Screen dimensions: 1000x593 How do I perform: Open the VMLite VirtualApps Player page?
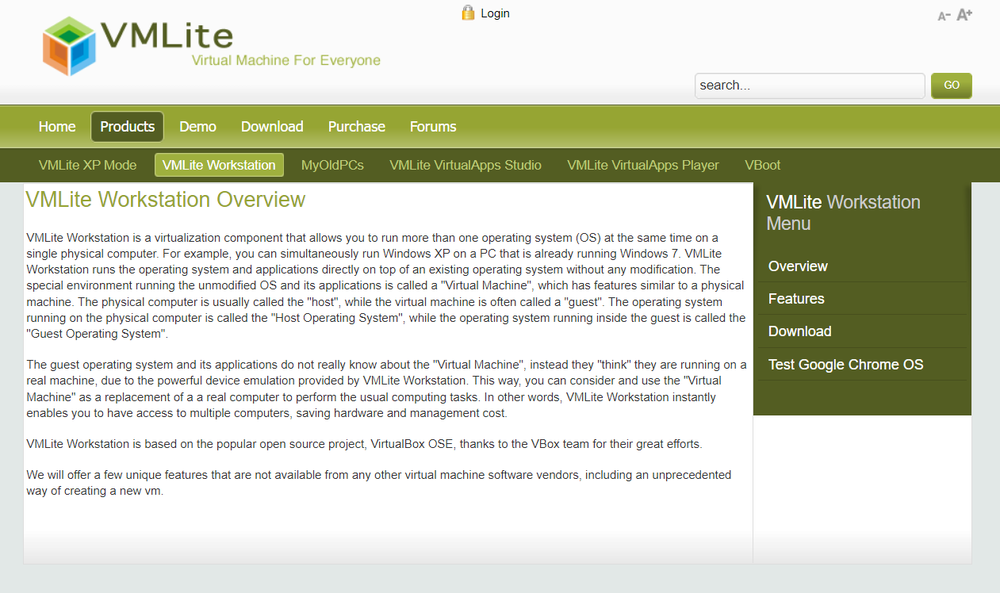click(x=643, y=164)
